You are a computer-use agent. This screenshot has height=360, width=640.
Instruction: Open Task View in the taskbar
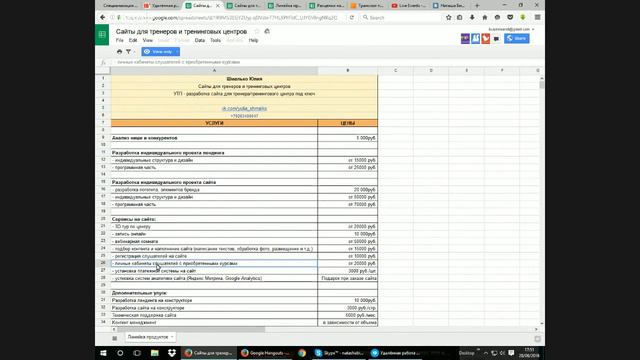(137, 353)
